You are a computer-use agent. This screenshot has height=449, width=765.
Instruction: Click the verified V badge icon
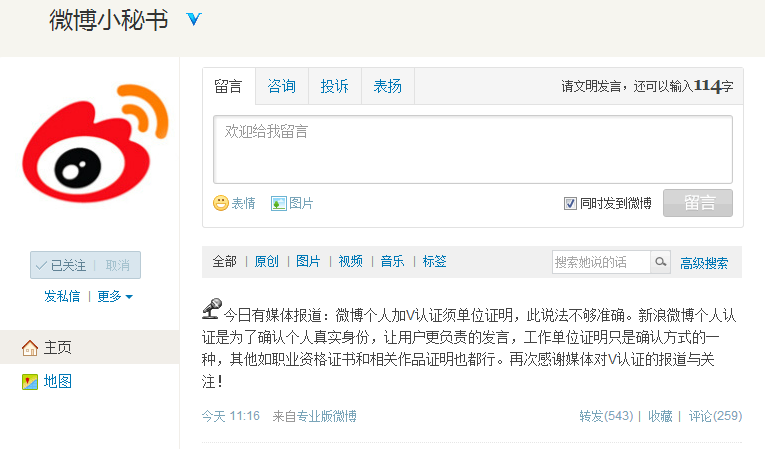[x=194, y=20]
